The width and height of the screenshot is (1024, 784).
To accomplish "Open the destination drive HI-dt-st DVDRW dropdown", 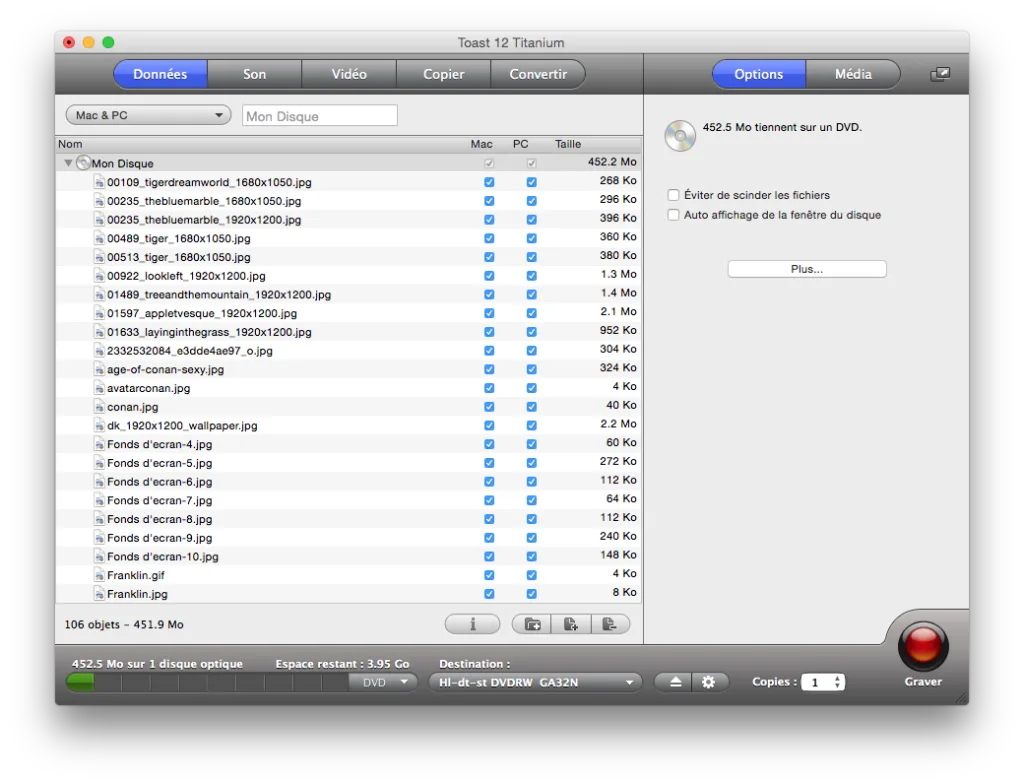I will tap(534, 681).
